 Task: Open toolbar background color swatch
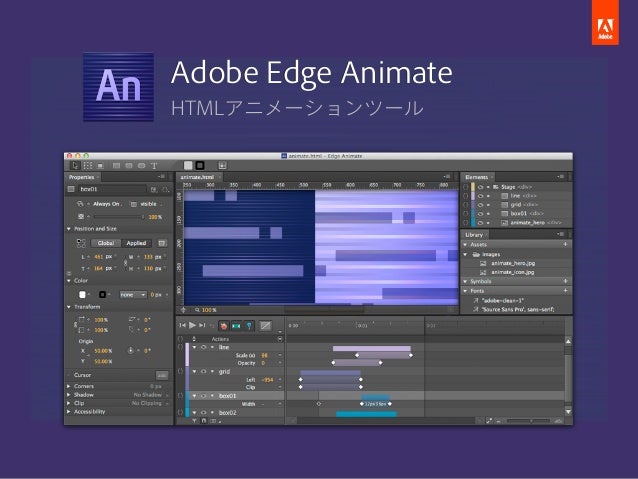188,165
